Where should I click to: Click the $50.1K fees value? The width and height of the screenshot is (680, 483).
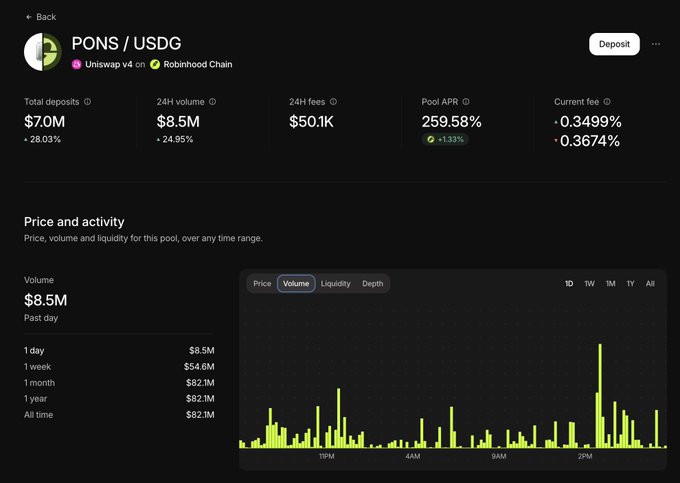pyautogui.click(x=311, y=122)
